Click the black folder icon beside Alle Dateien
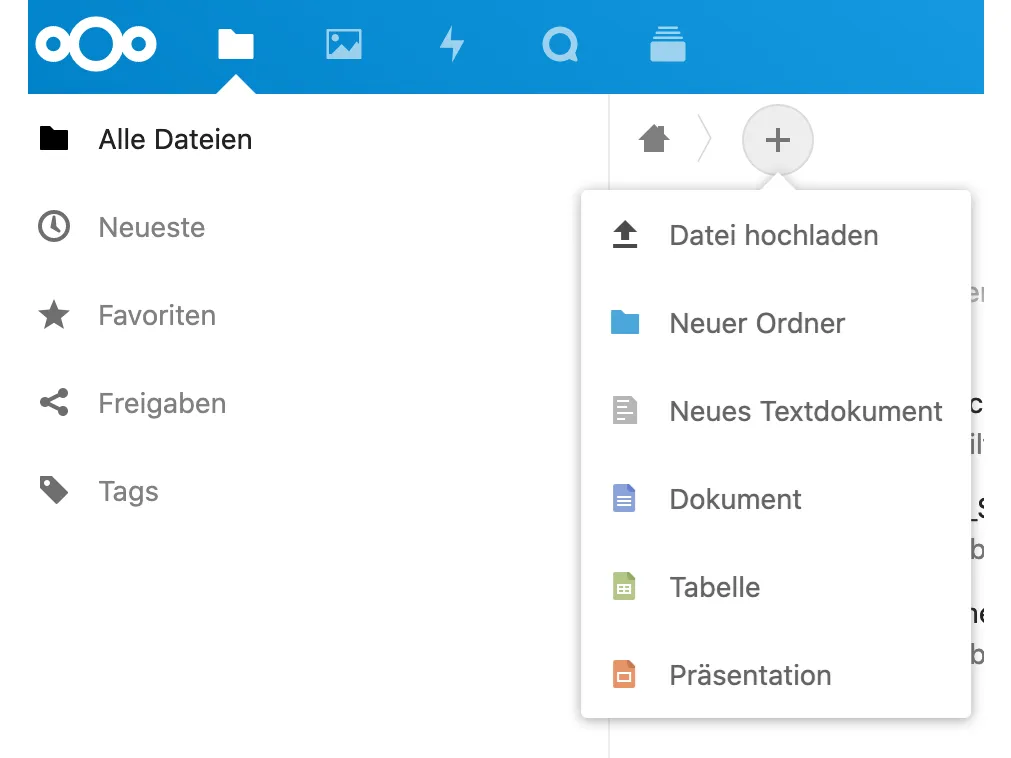The height and width of the screenshot is (758, 1011). [x=54, y=138]
